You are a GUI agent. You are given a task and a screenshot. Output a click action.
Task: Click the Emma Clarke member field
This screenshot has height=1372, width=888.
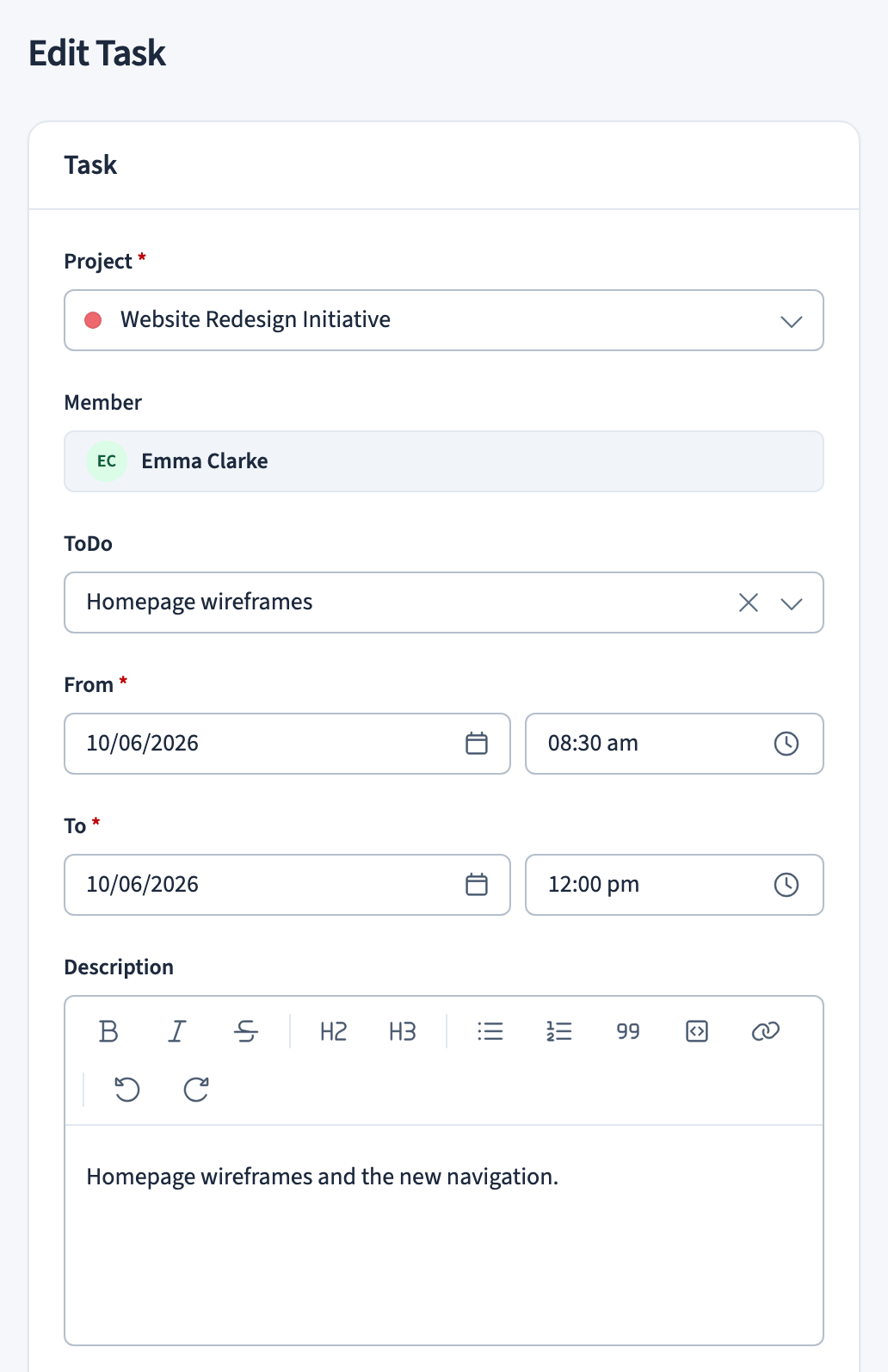click(444, 461)
